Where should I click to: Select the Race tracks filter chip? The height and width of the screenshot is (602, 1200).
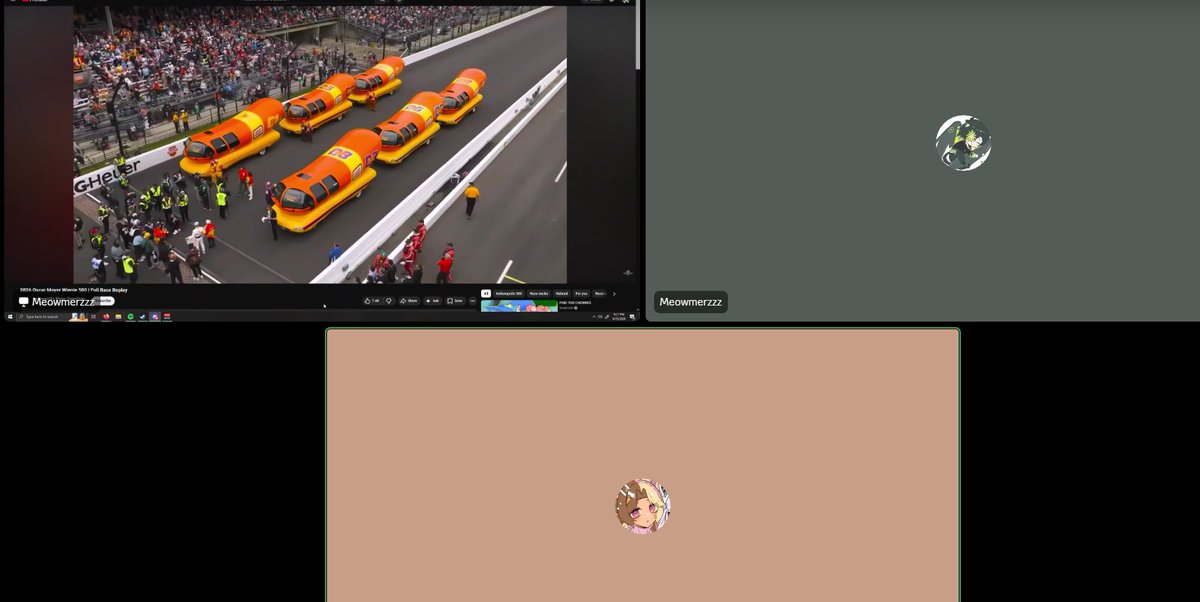[539, 294]
